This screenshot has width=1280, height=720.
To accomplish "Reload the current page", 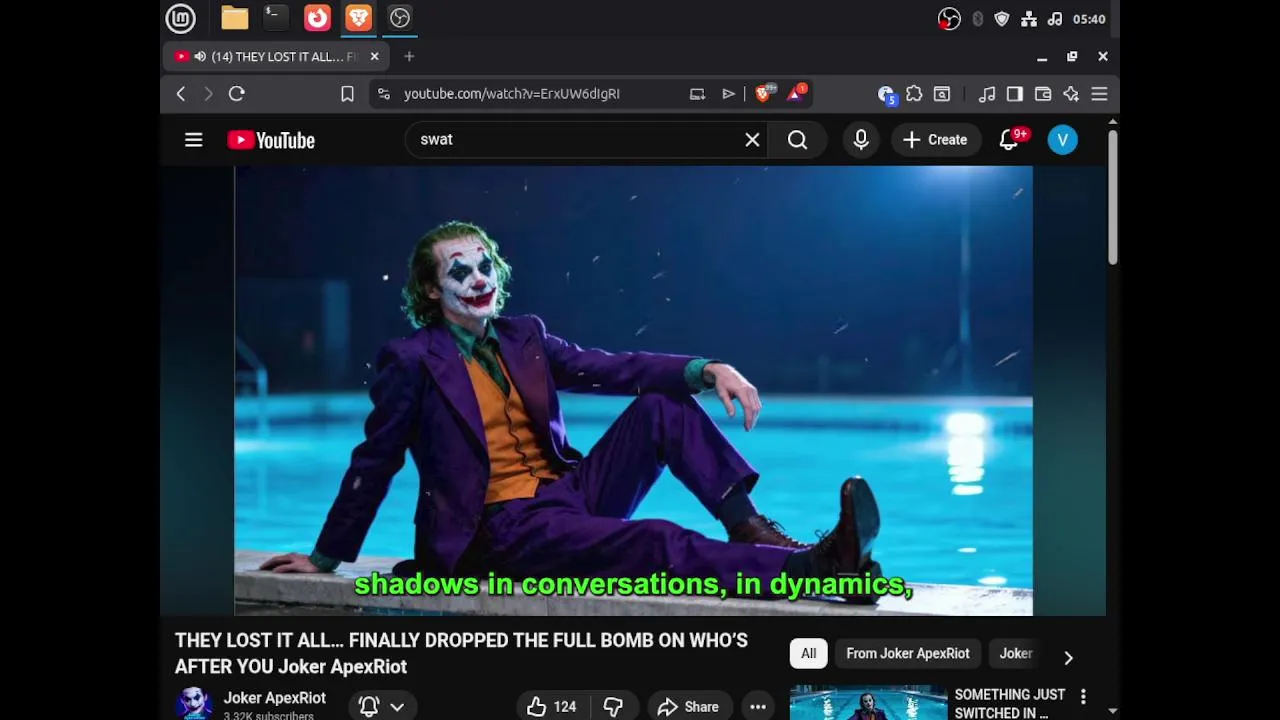I will click(x=237, y=94).
